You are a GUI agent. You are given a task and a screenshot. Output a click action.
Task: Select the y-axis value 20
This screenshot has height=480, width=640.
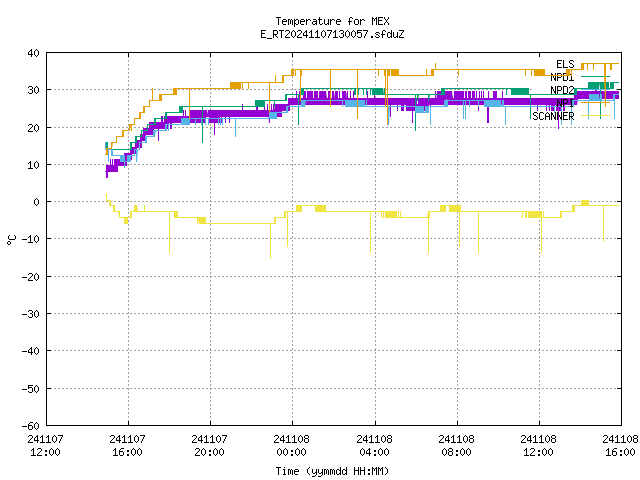point(33,128)
